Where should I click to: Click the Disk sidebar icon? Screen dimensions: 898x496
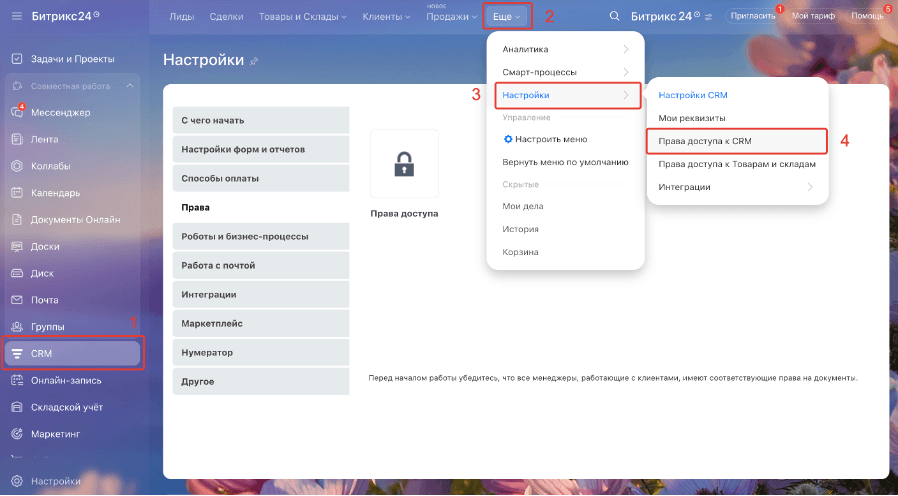point(17,273)
